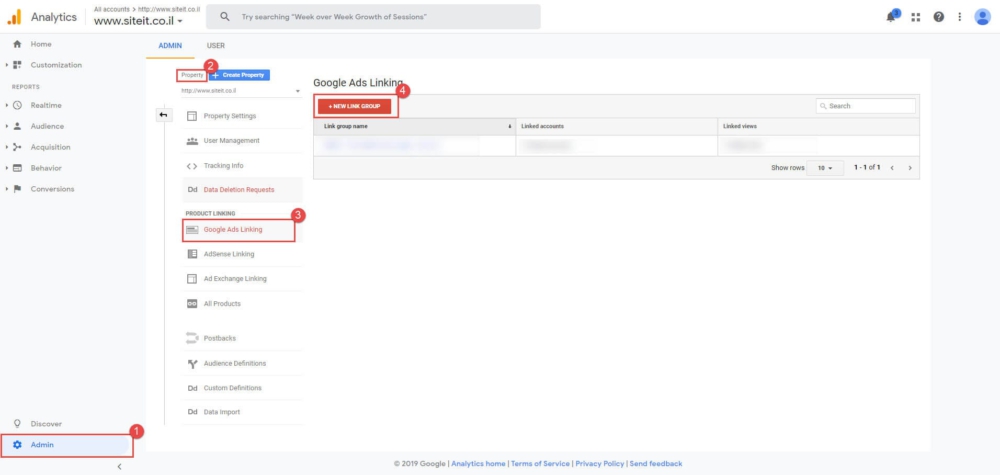
Task: Open the notifications bell
Action: click(x=893, y=17)
